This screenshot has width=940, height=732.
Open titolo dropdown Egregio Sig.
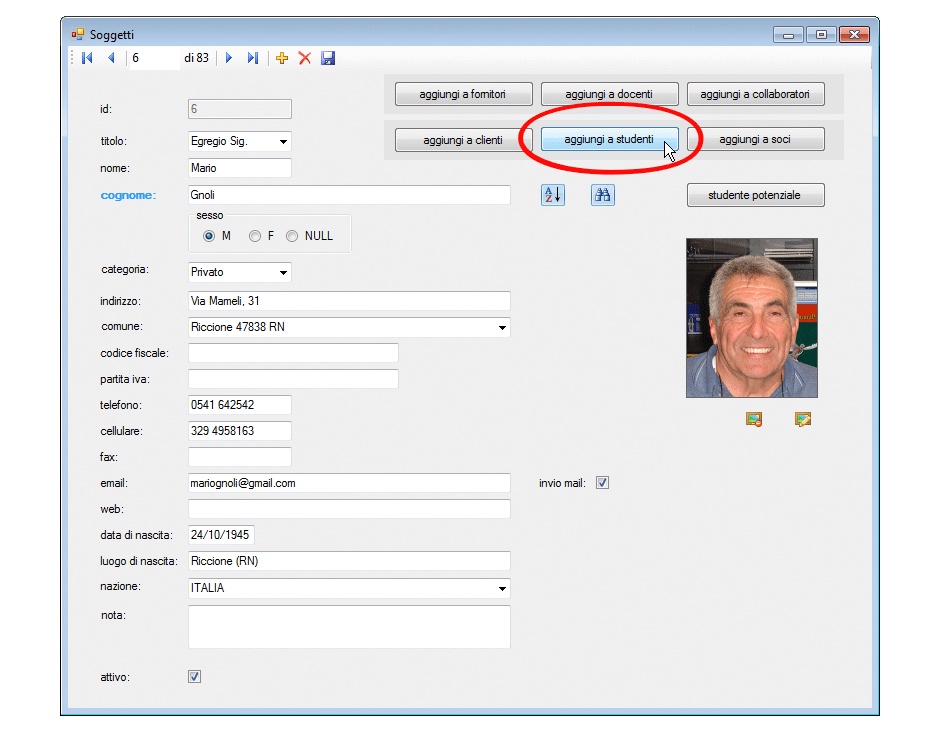coord(240,141)
